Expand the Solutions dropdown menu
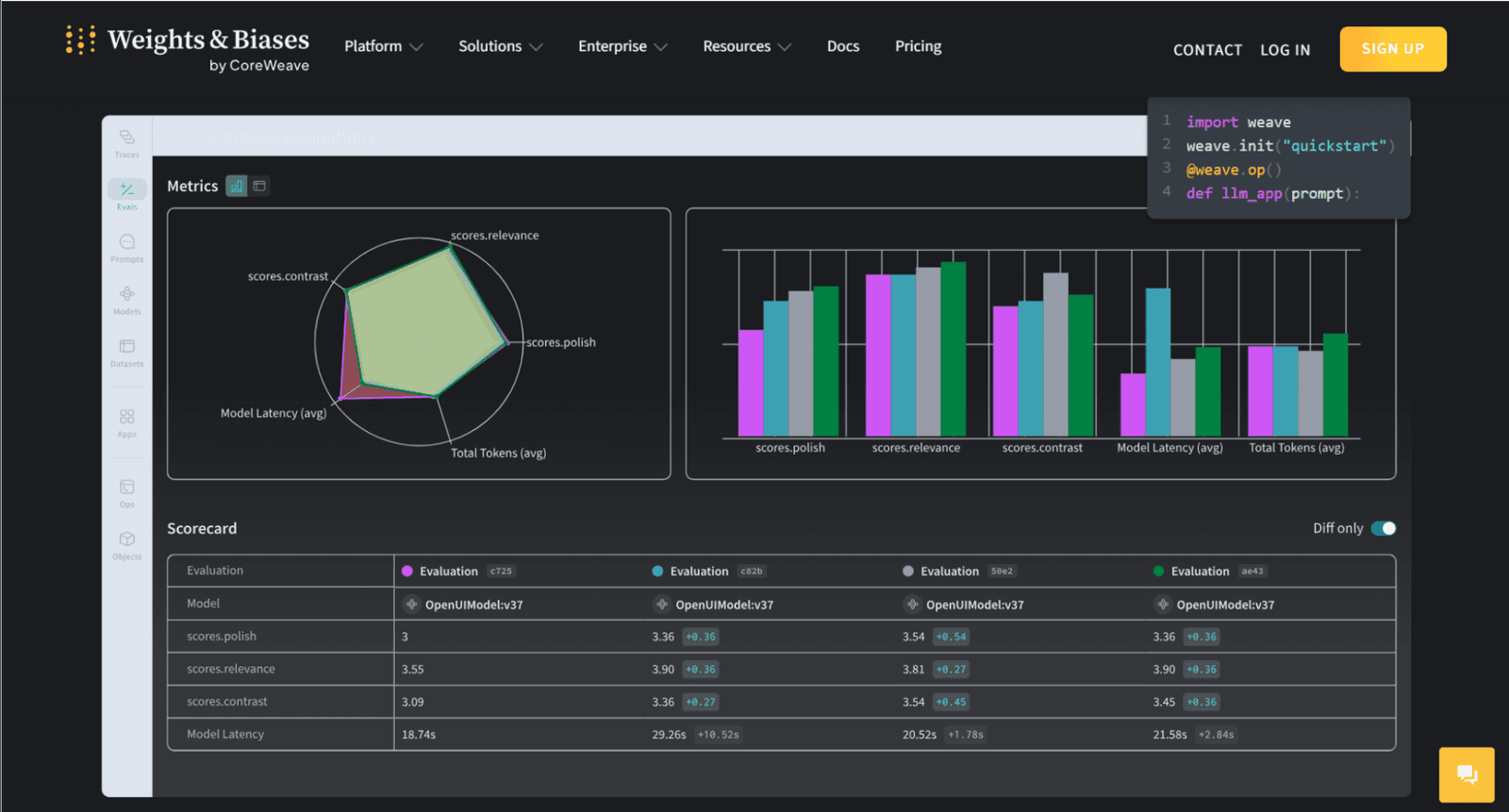This screenshot has height=812, width=1509. point(500,46)
